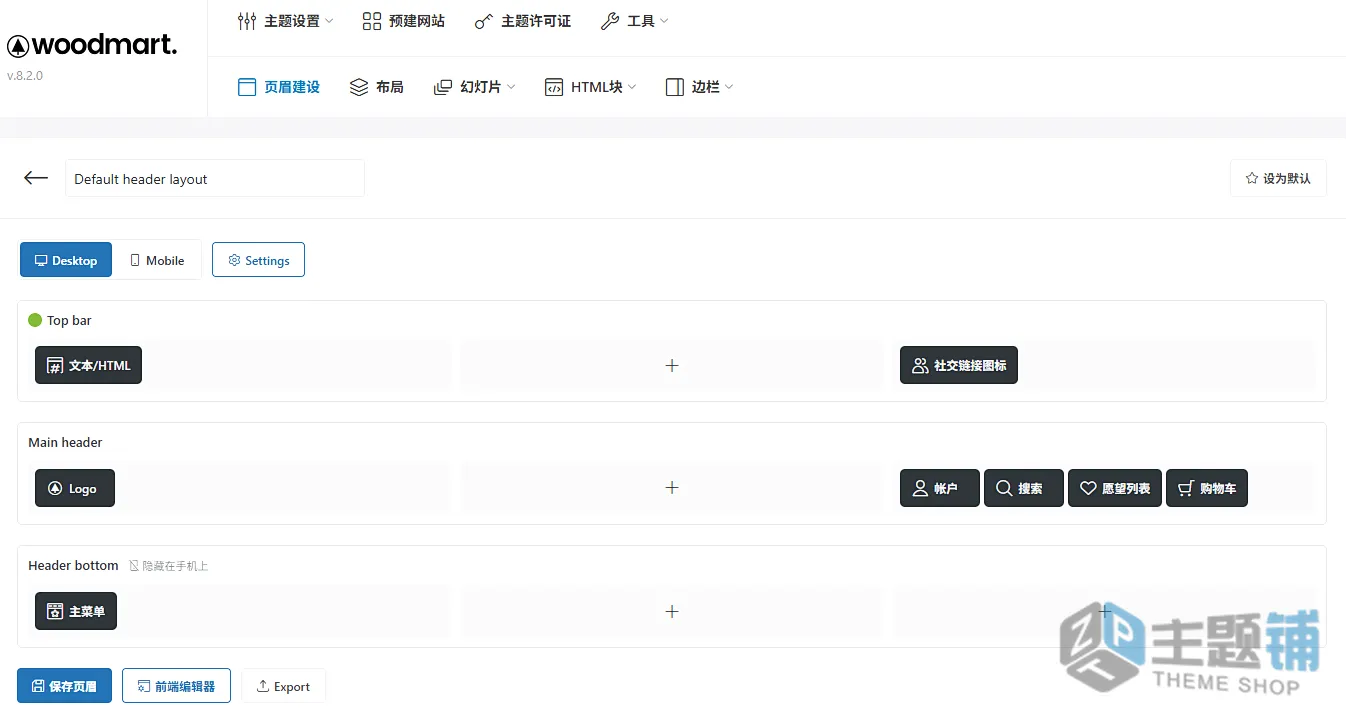Open the 边栏 menu
The image size is (1346, 723).
[x=699, y=87]
